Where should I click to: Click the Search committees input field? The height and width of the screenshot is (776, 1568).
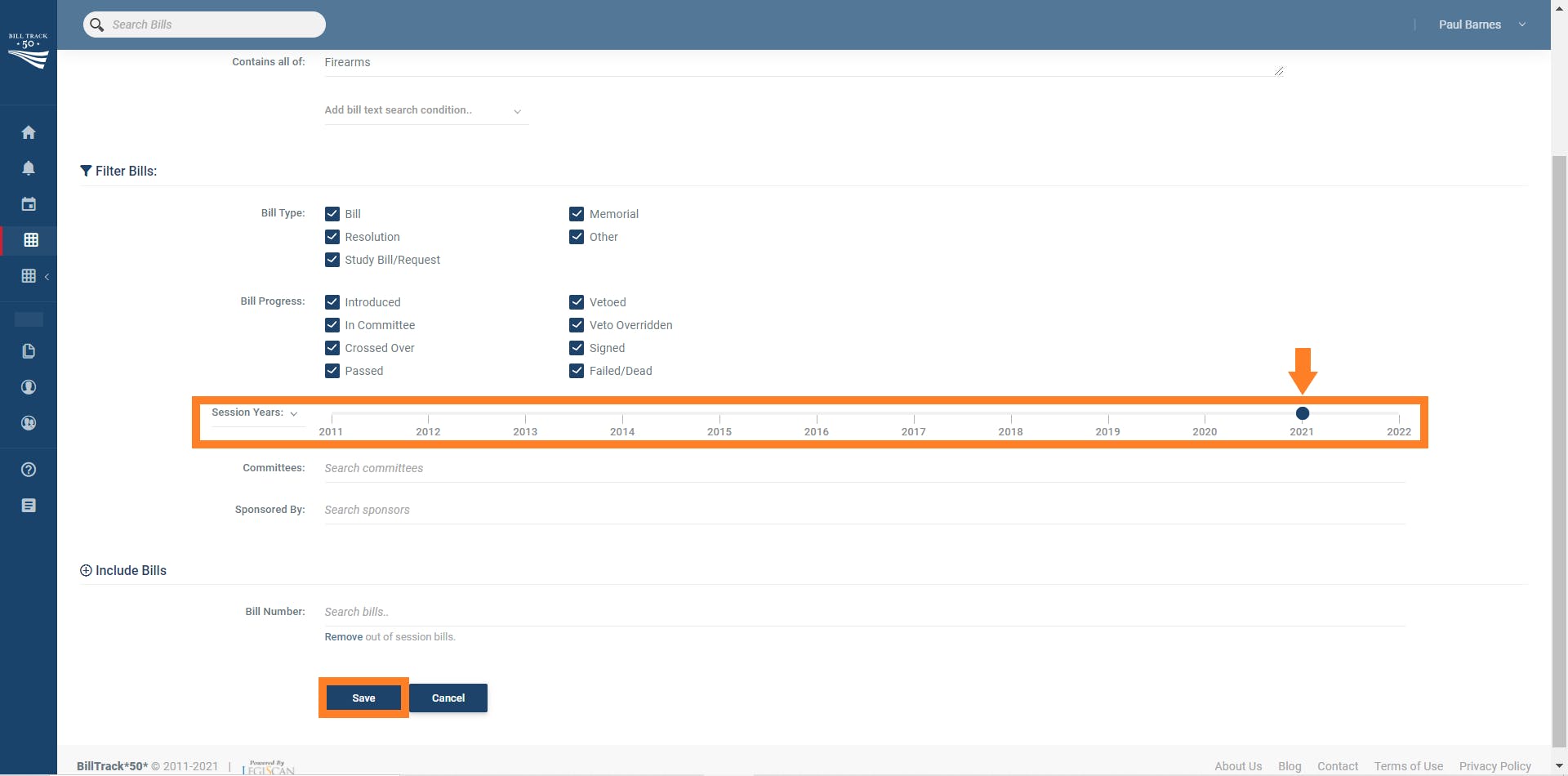[x=864, y=468]
